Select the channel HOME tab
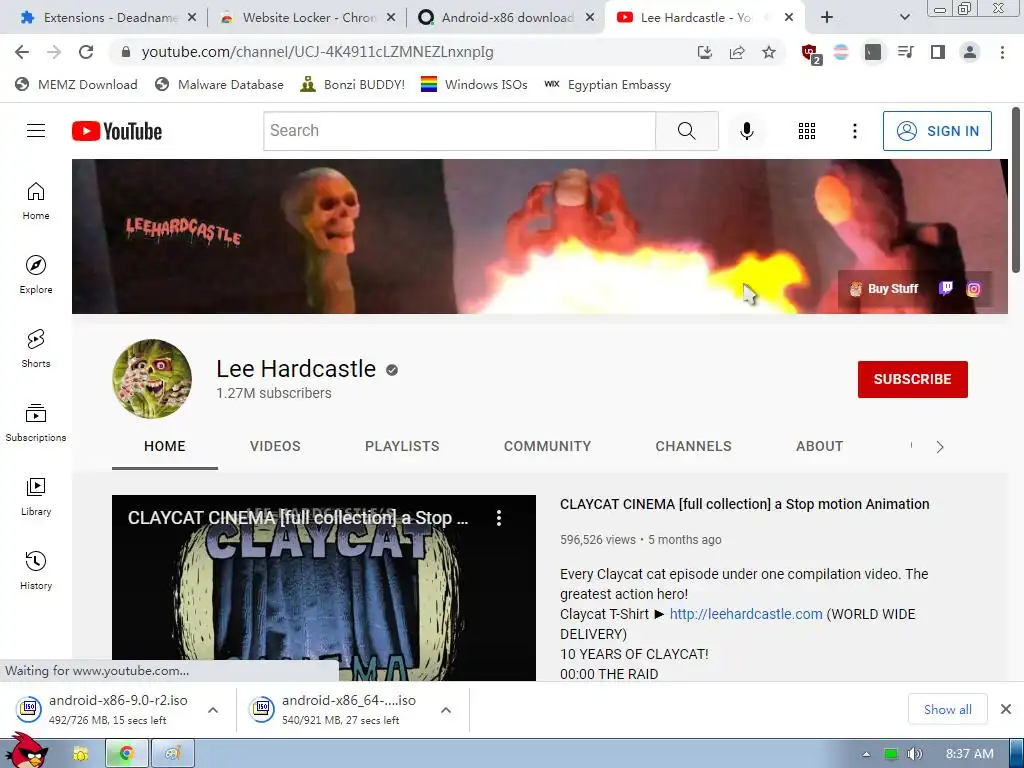Image resolution: width=1024 pixels, height=768 pixels. point(165,446)
